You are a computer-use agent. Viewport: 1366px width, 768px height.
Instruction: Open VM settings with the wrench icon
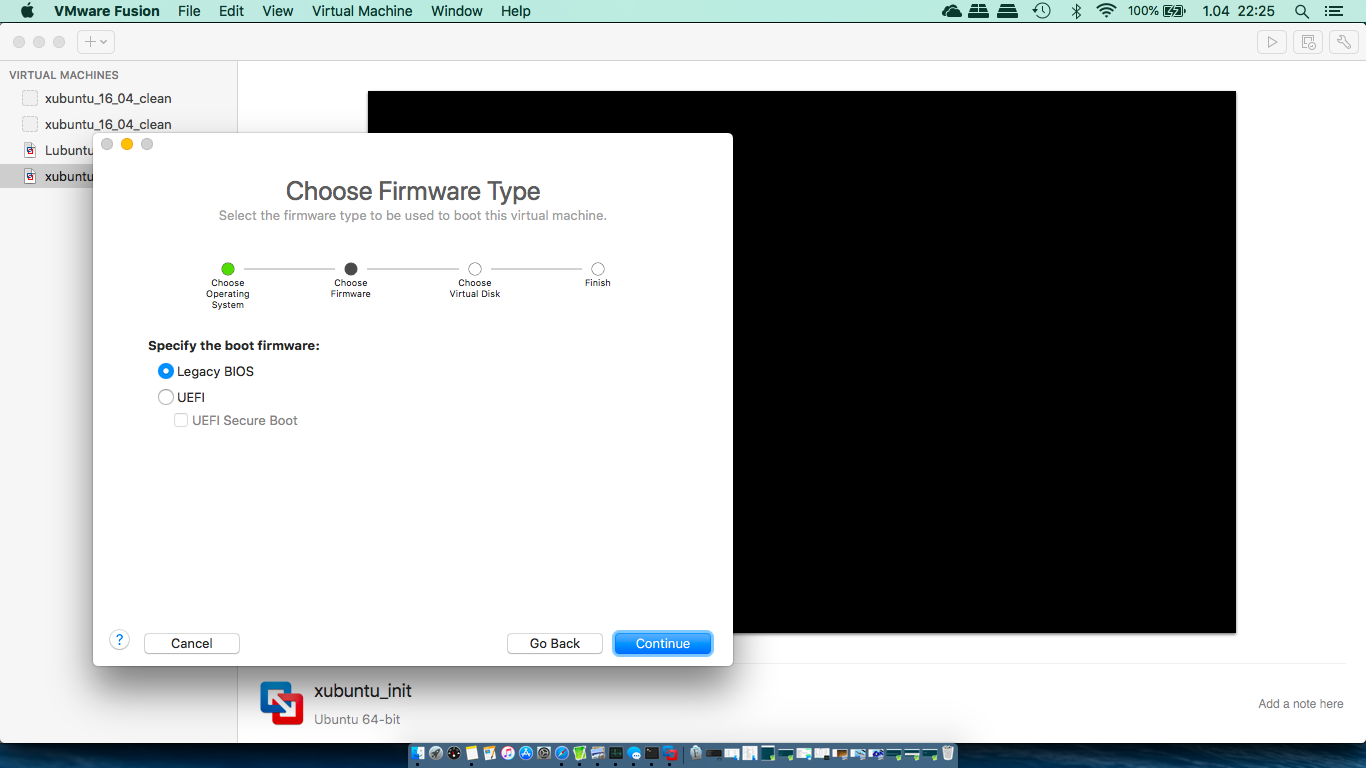1343,42
